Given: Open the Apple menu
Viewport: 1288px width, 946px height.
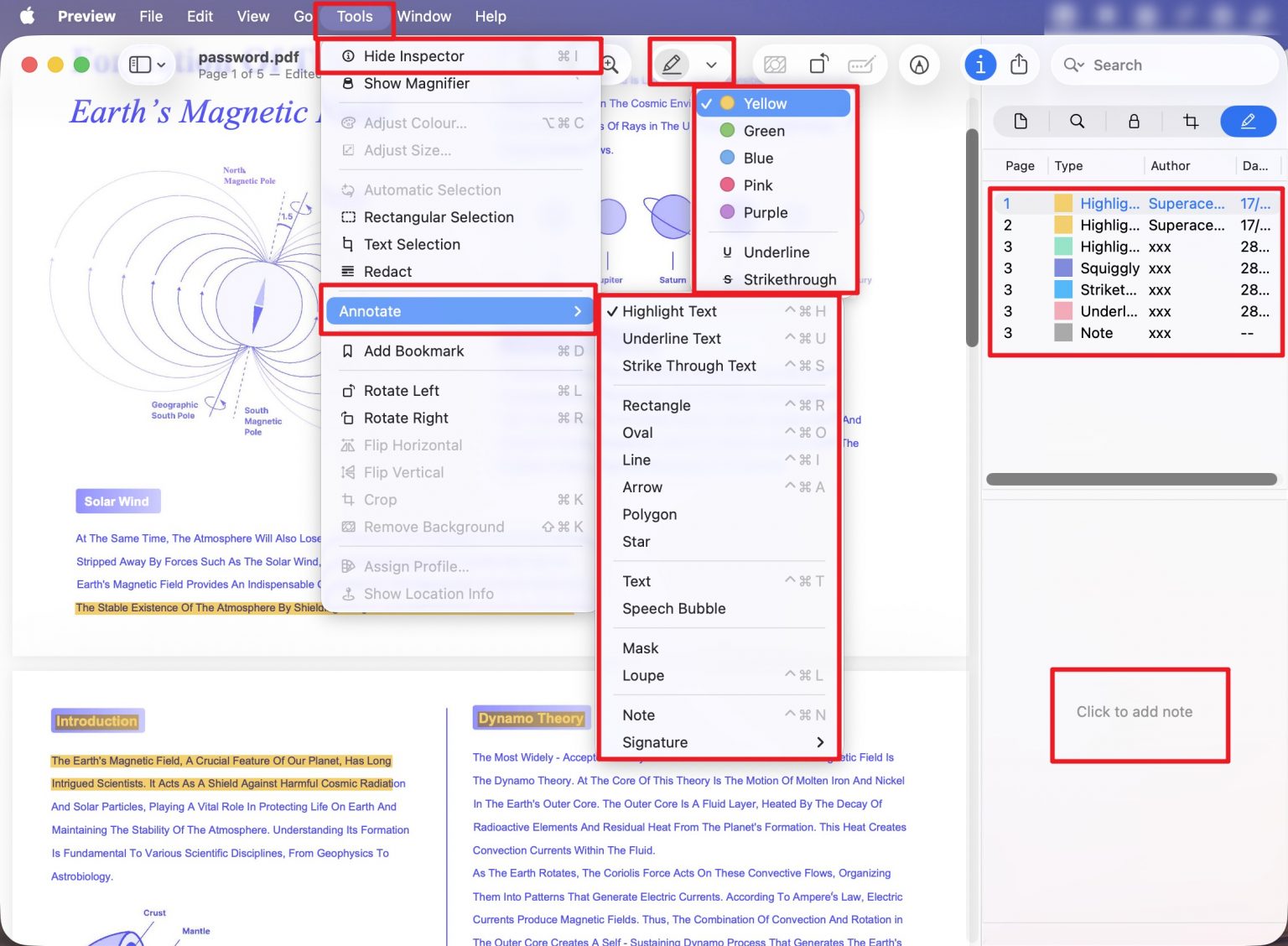Looking at the screenshot, I should 27,16.
